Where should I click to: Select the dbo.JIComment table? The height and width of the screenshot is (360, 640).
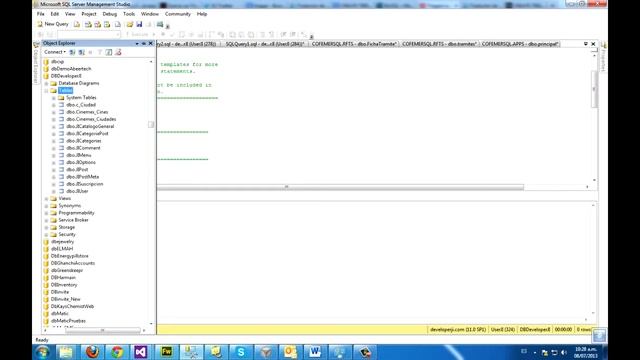83,148
